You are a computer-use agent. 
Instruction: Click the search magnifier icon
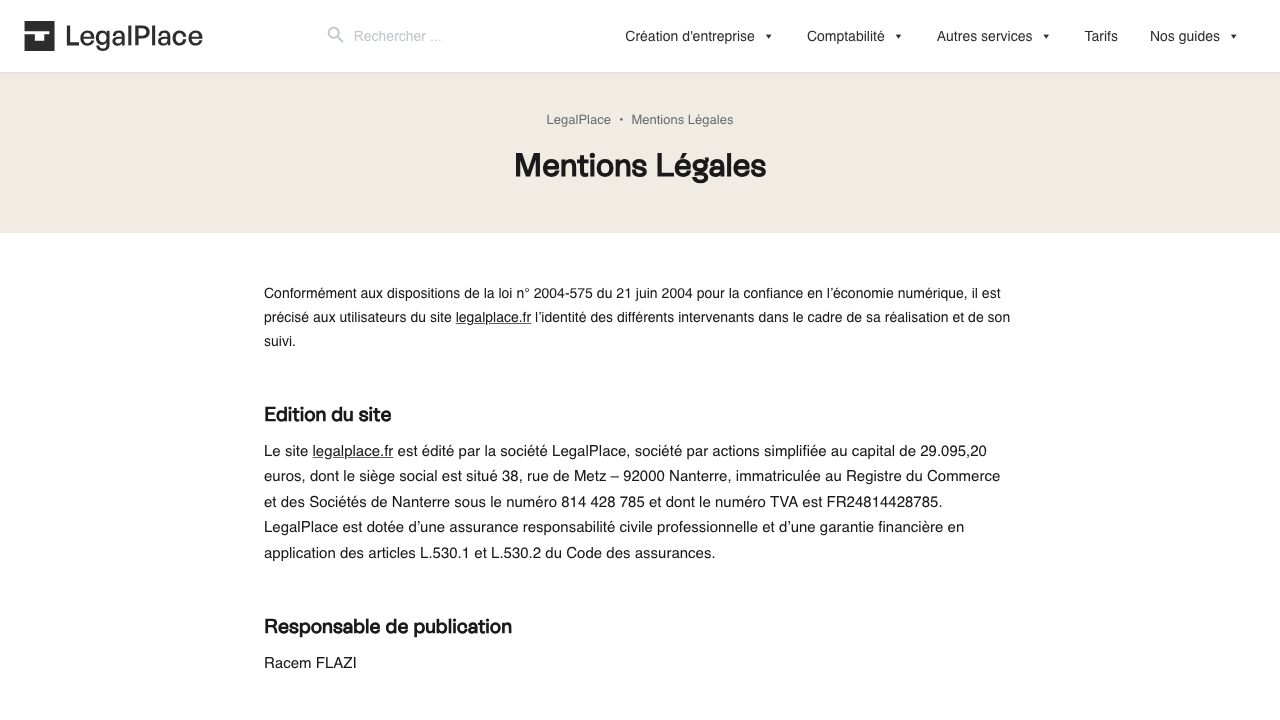[x=336, y=35]
